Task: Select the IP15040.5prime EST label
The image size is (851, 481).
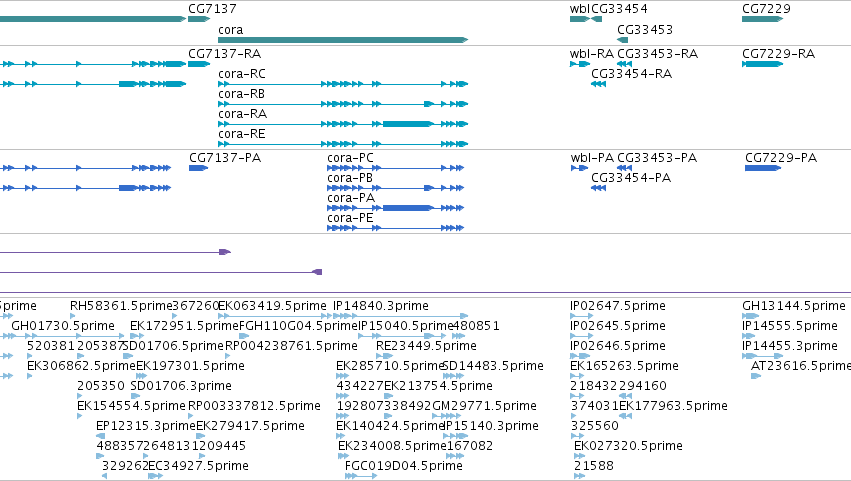Action: [405, 326]
